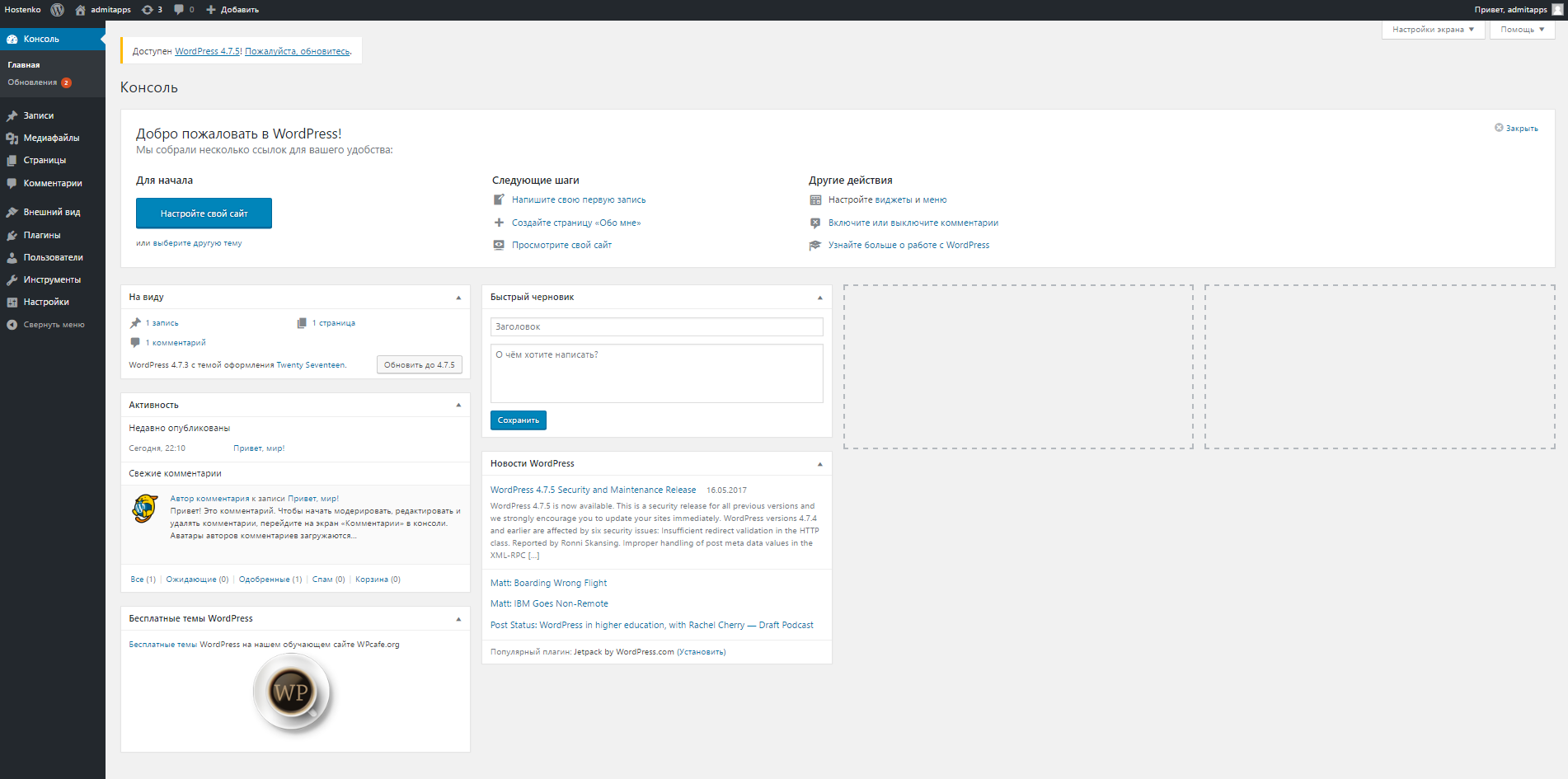The height and width of the screenshot is (779, 1568).
Task: Click the commenter avatar in Свежие комментарии
Action: click(x=145, y=509)
